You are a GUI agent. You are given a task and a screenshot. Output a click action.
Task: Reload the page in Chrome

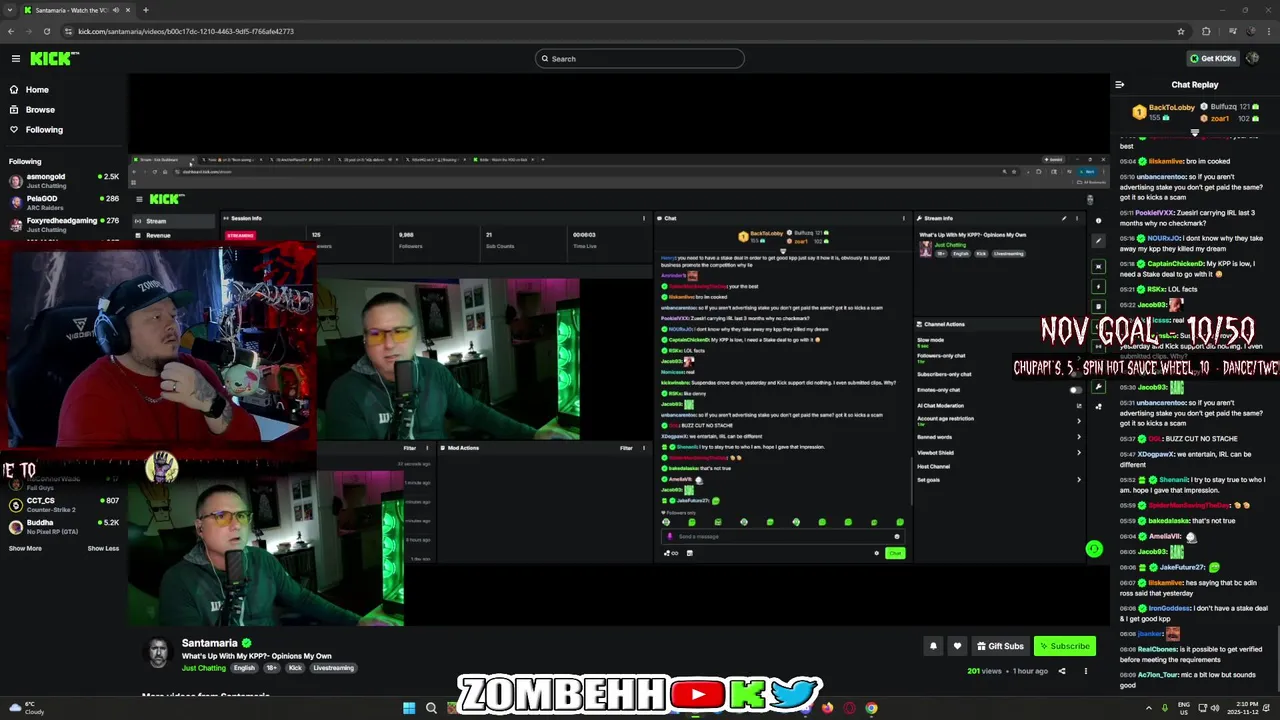pyautogui.click(x=46, y=31)
